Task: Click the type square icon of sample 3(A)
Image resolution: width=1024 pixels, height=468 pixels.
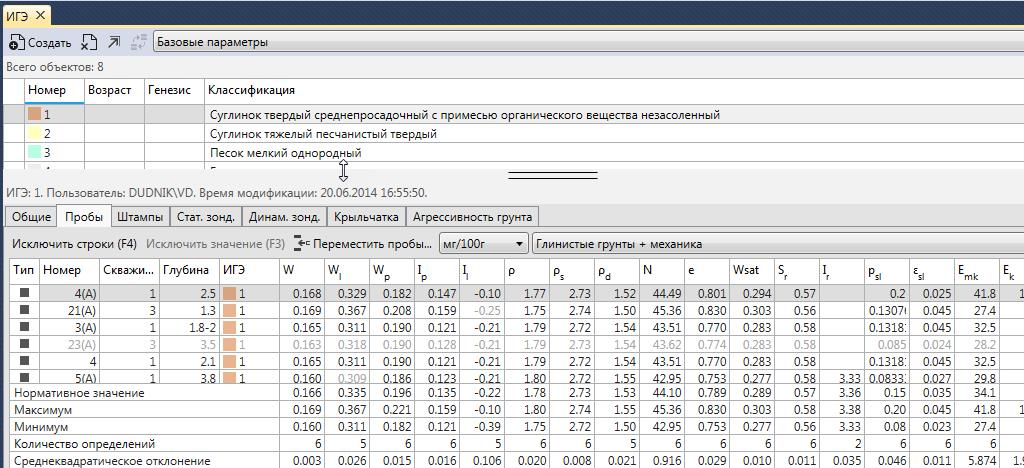Action: click(x=24, y=328)
